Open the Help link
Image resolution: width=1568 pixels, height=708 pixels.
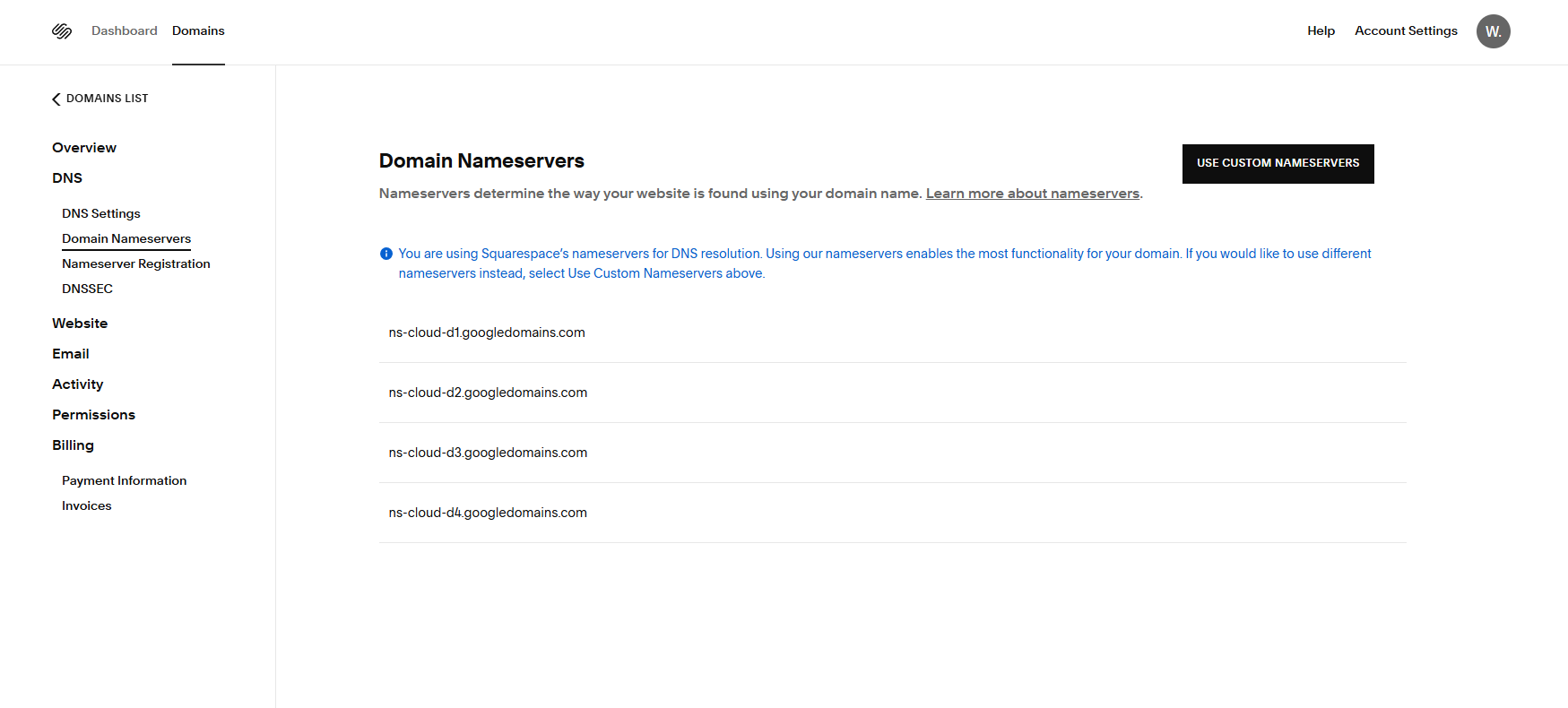pos(1321,30)
